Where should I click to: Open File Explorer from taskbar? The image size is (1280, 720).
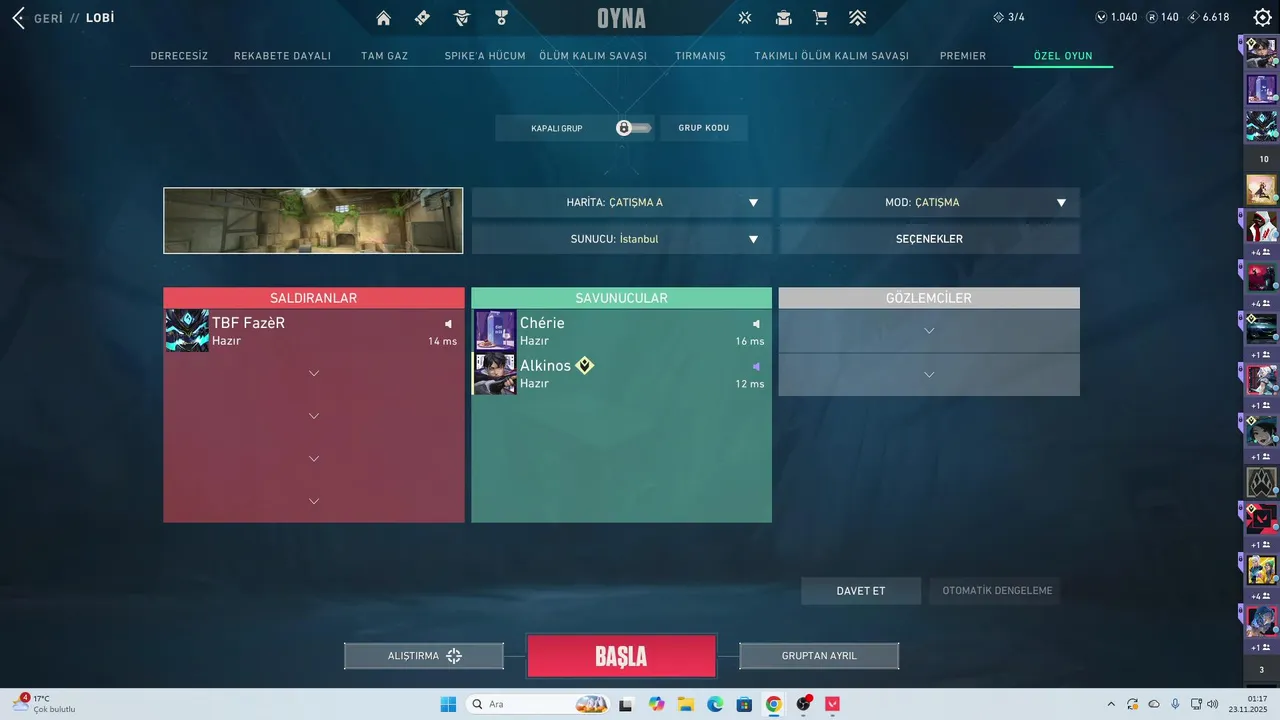[686, 704]
